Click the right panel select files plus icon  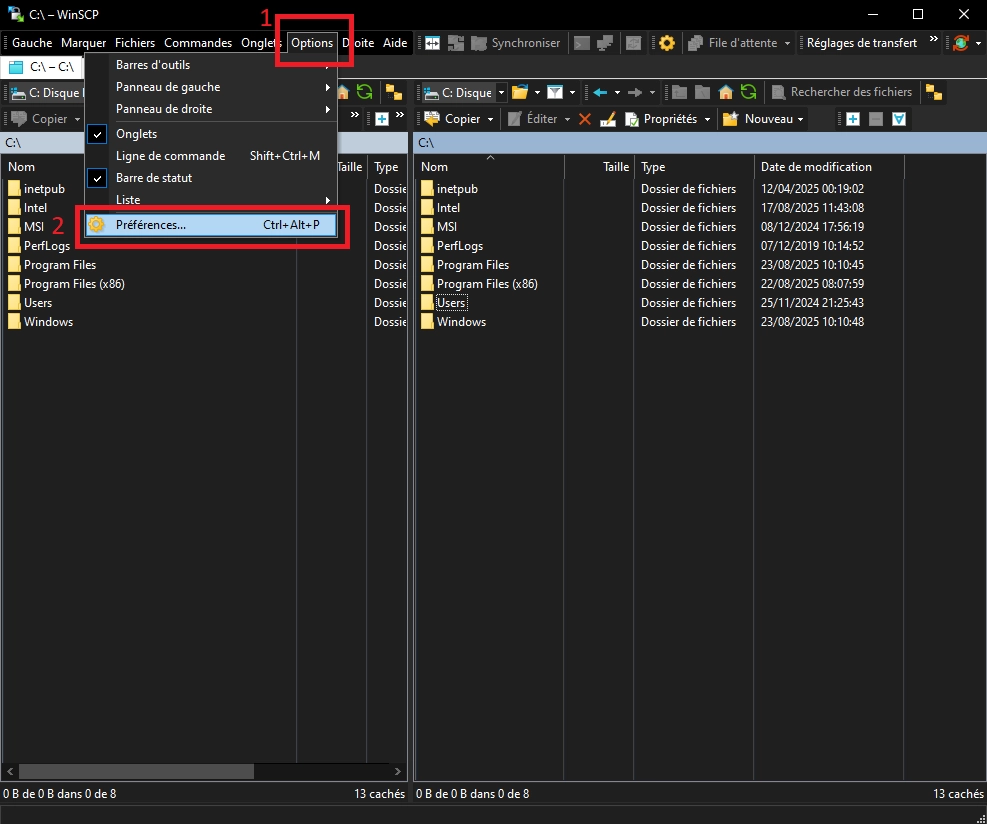[x=853, y=119]
